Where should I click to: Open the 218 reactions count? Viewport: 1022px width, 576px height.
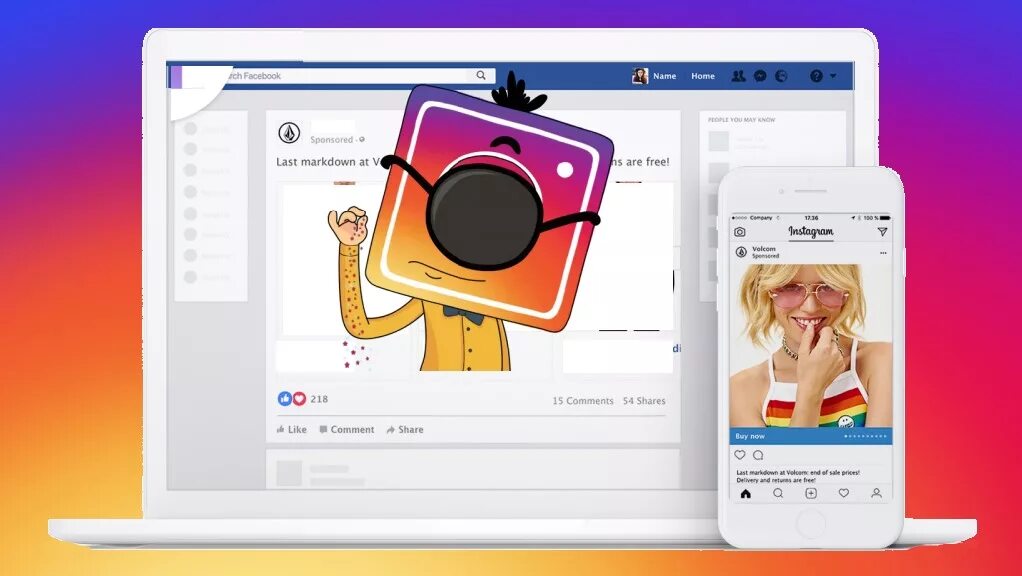point(319,399)
